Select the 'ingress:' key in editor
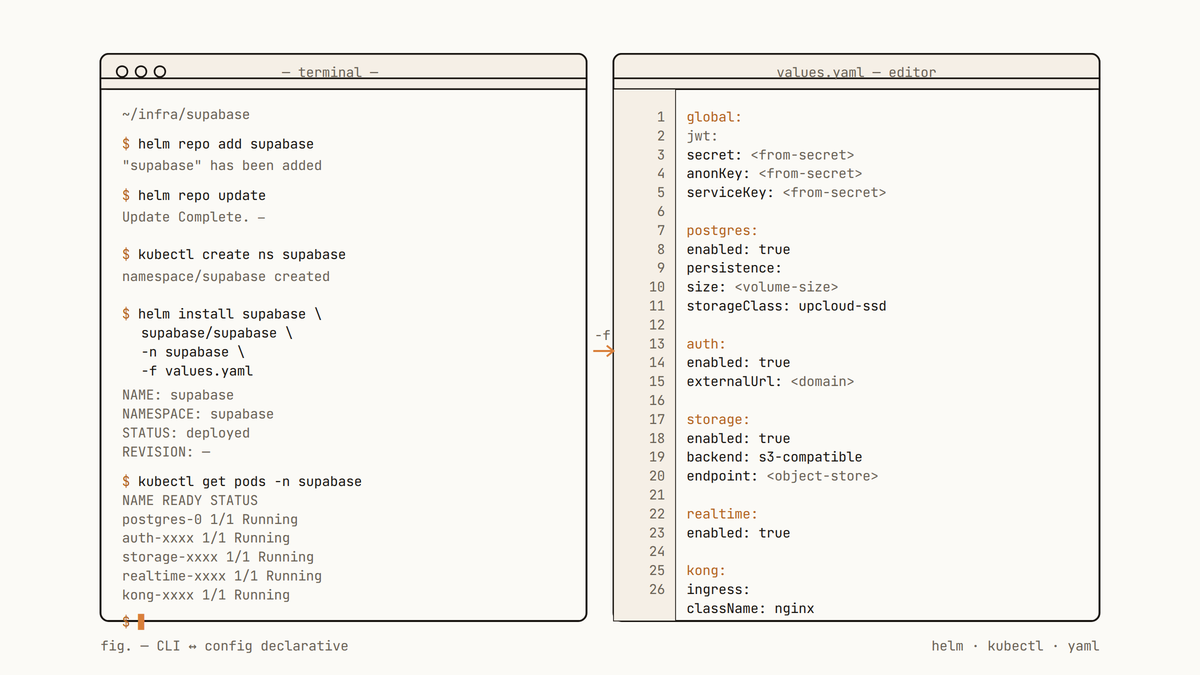Viewport: 1200px width, 675px height. pos(718,589)
